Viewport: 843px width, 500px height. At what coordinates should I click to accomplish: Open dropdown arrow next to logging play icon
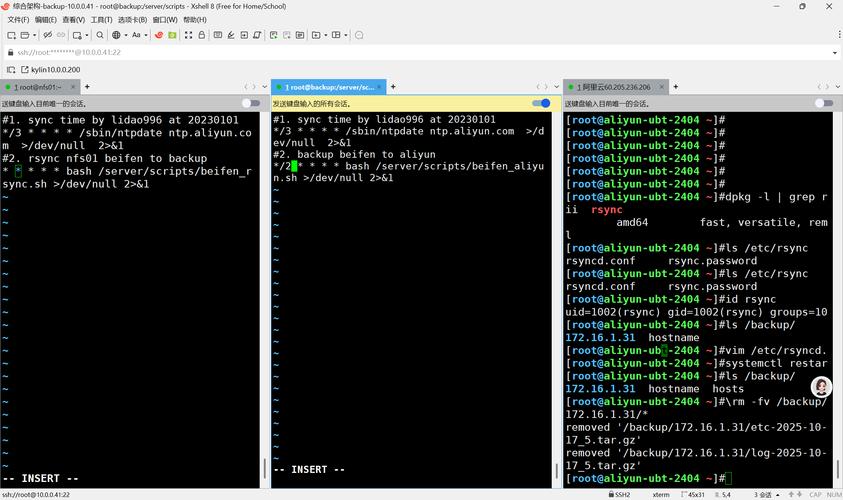(326, 35)
